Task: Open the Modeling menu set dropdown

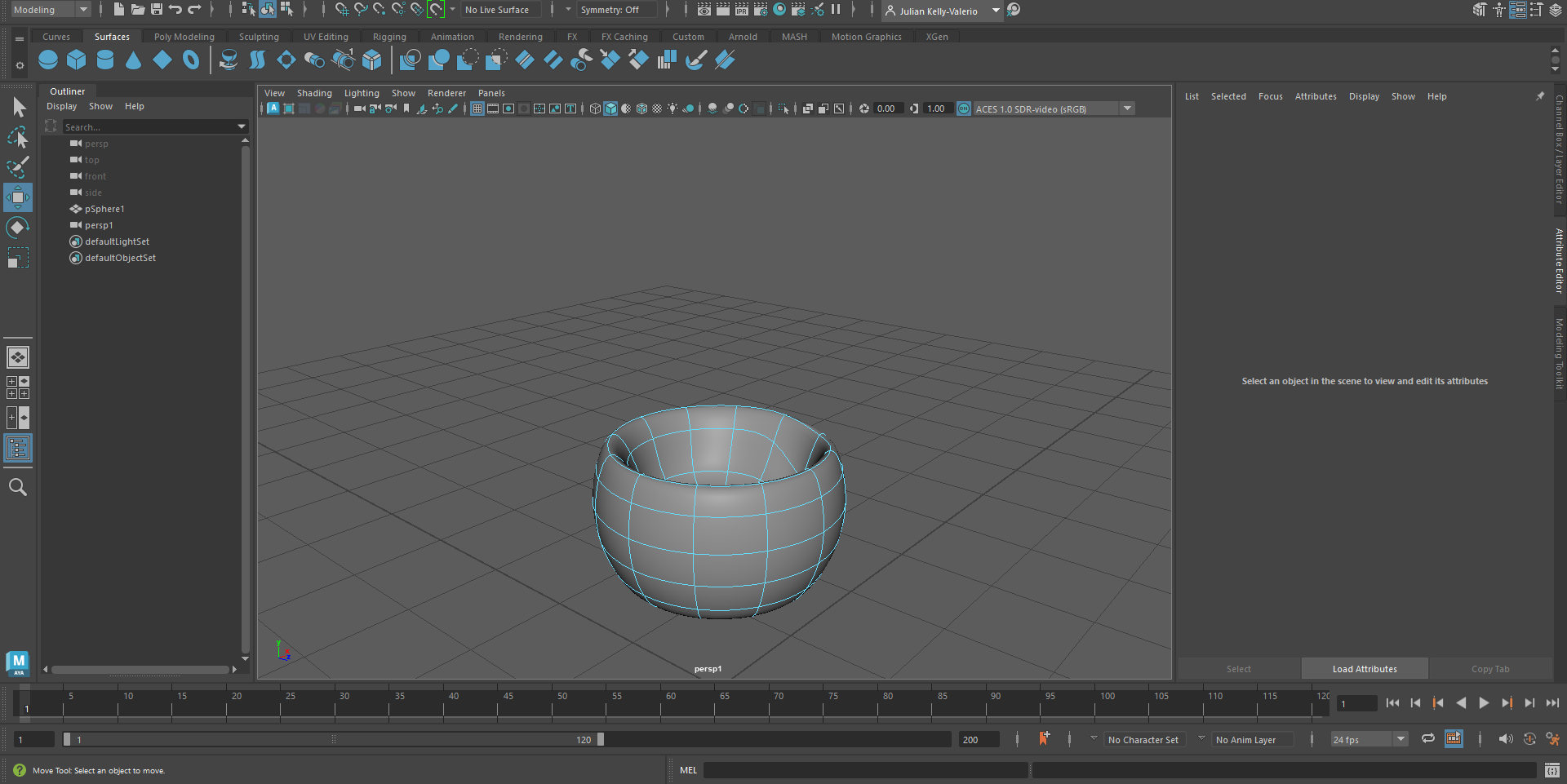Action: pyautogui.click(x=51, y=10)
